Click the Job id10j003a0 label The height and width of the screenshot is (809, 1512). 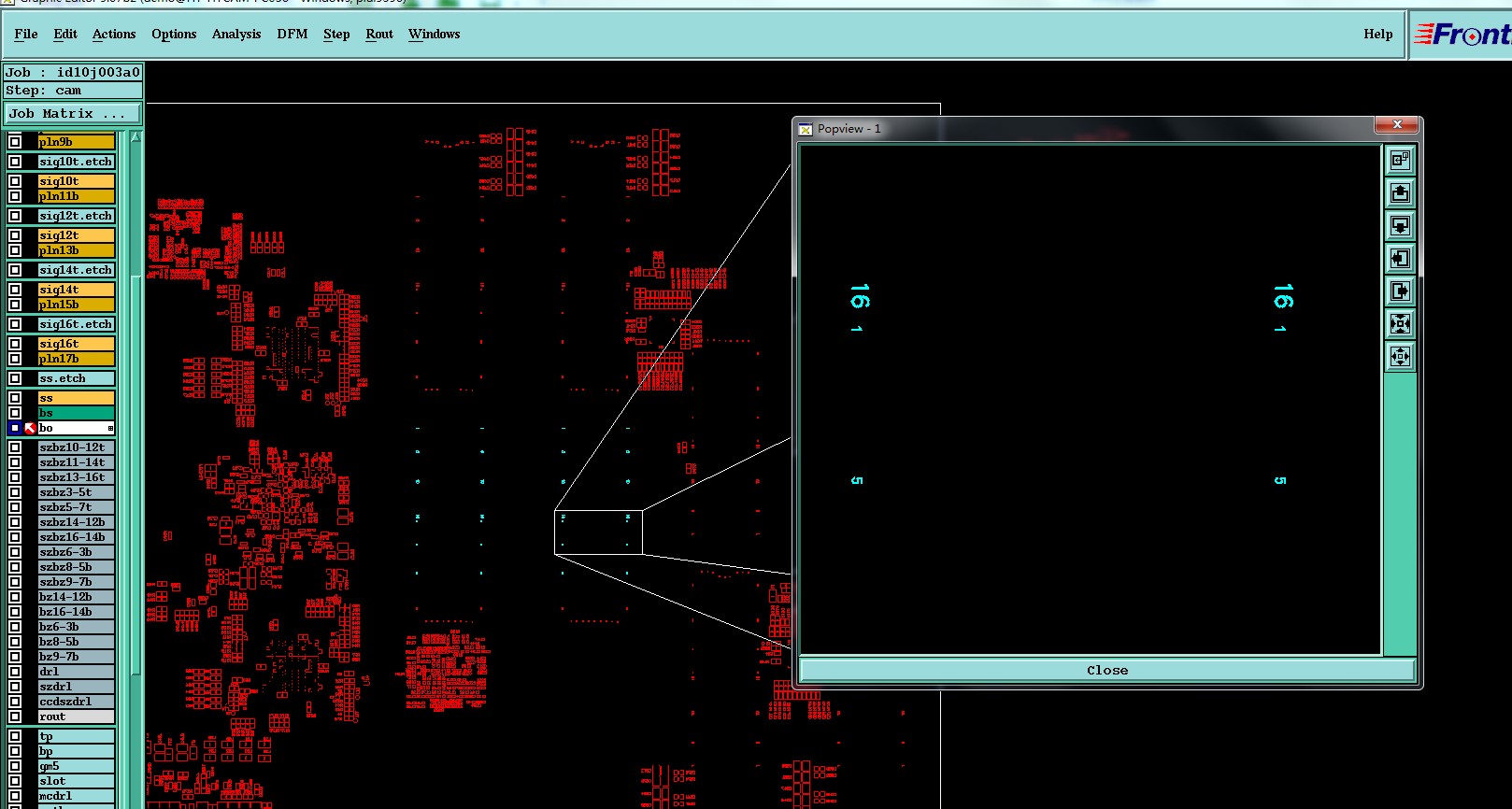point(73,72)
